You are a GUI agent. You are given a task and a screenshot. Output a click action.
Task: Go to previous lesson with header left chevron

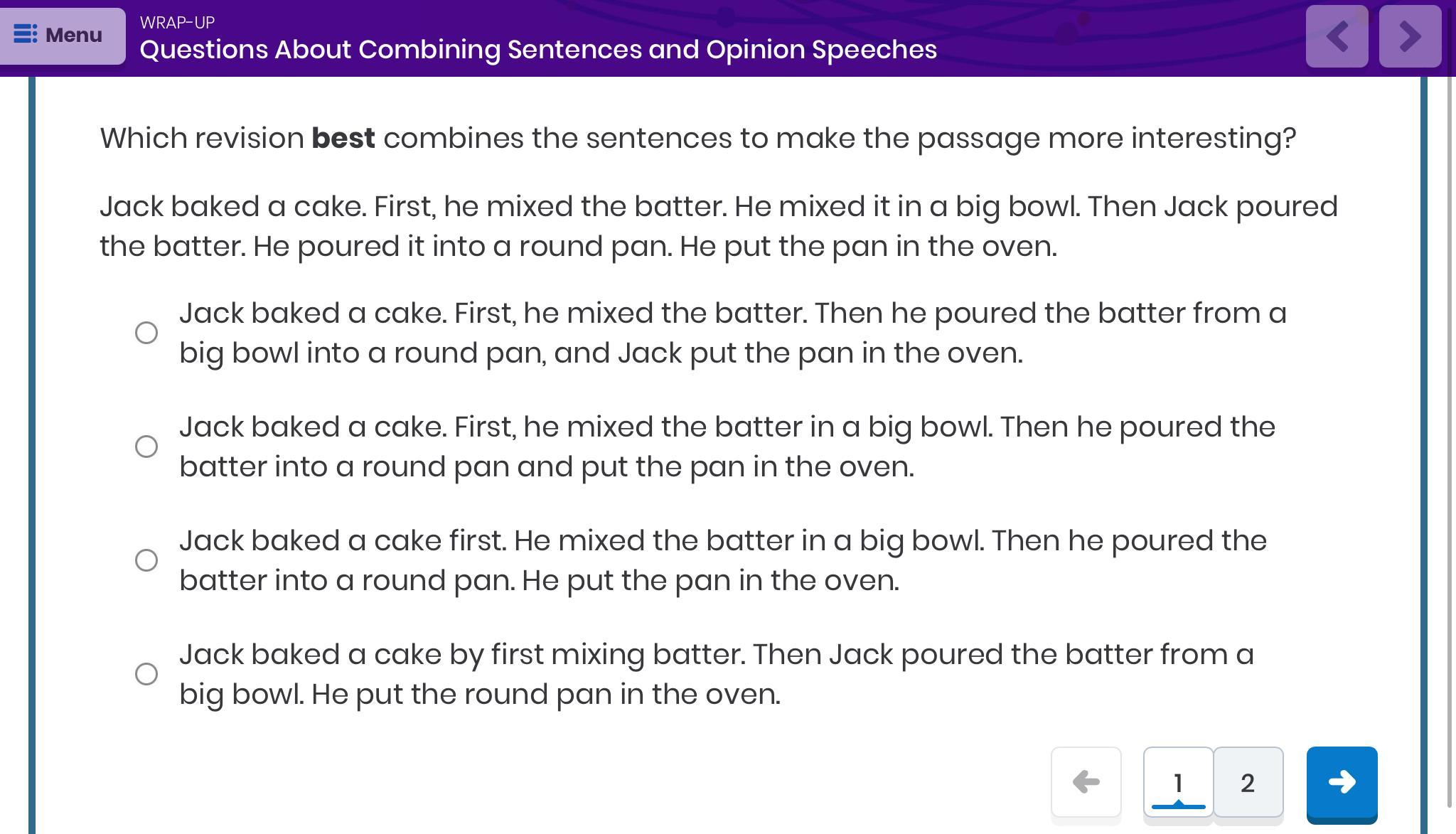[x=1337, y=36]
